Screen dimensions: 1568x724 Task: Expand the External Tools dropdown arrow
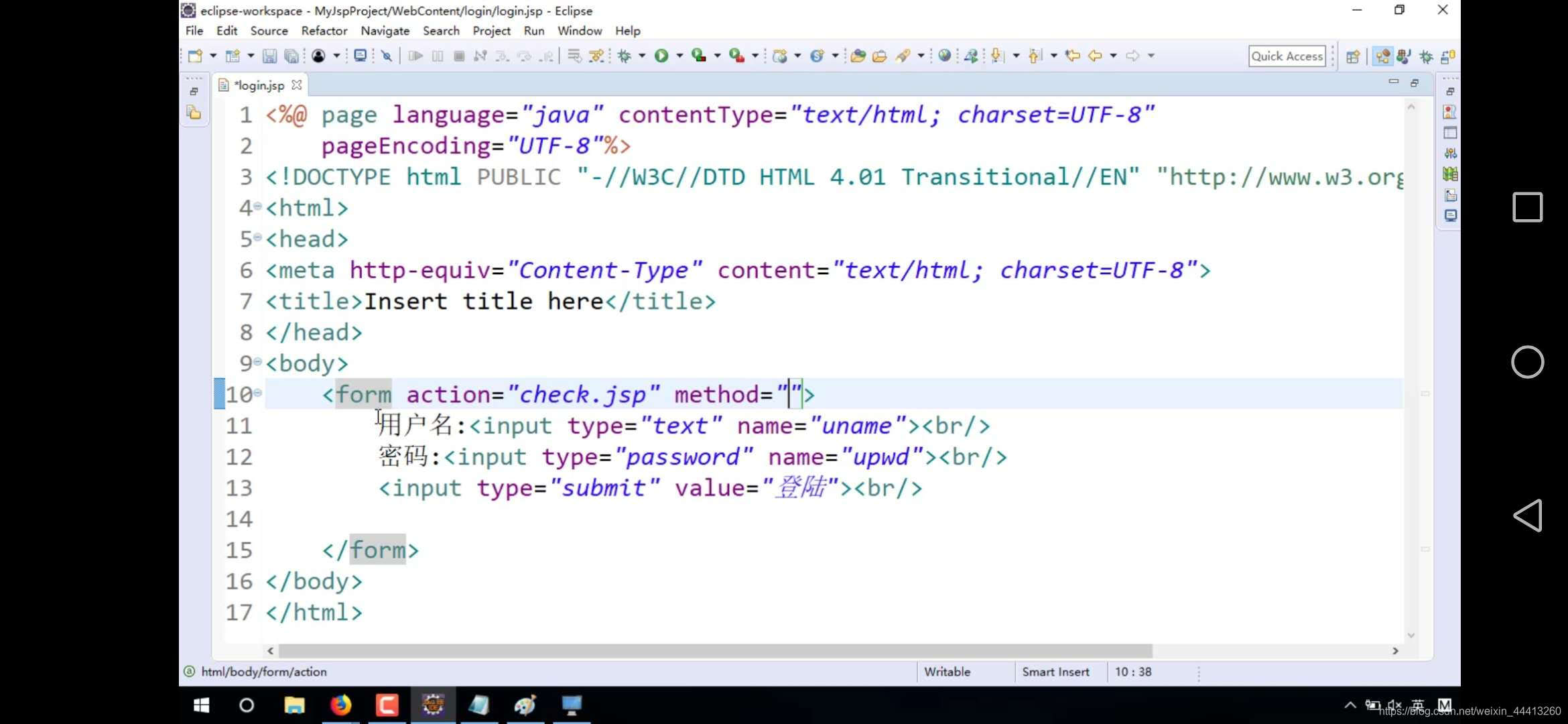click(x=755, y=56)
